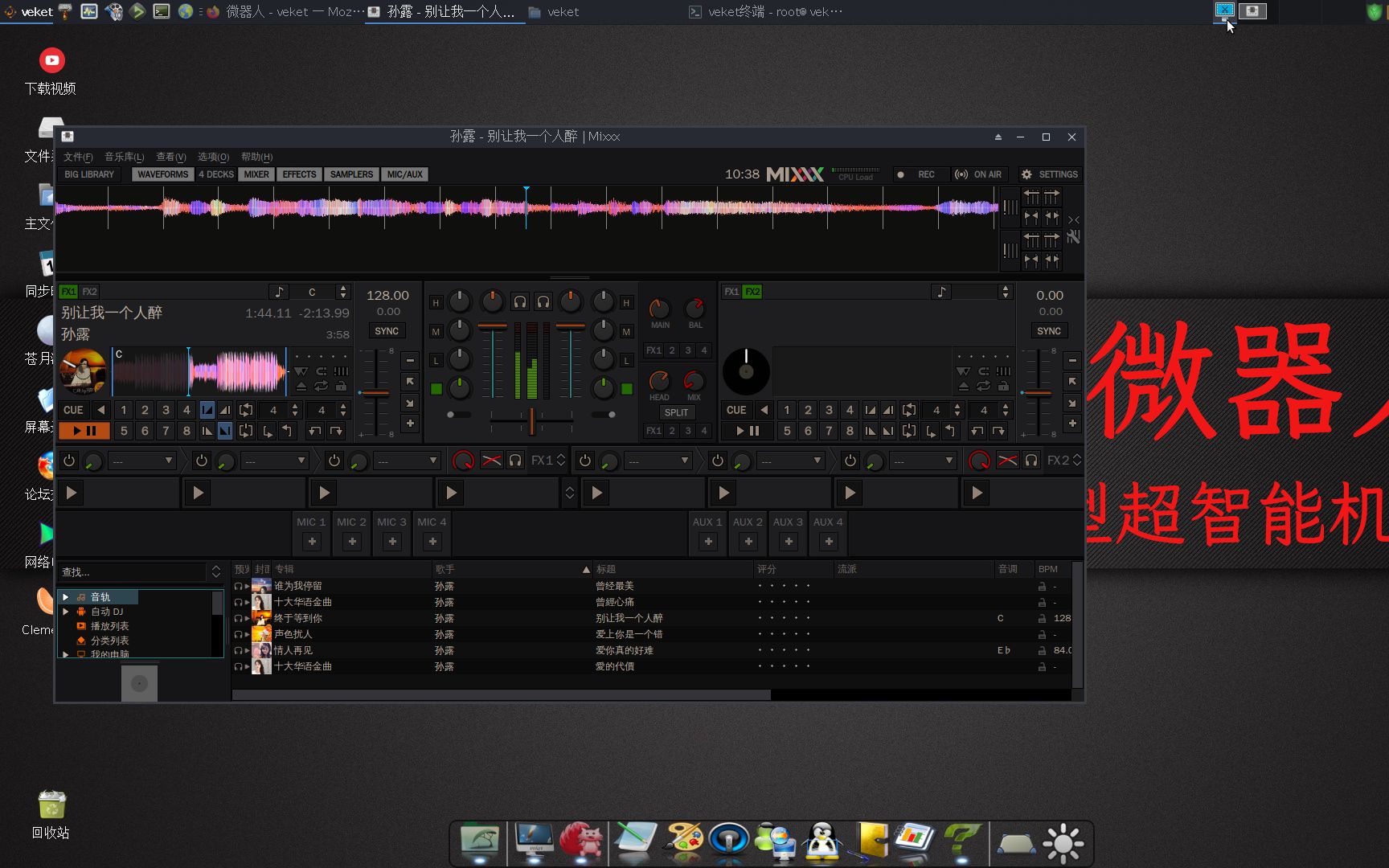Screen dimensions: 1389x868
Task: Click deck 1 reverse play arrow icon
Action: (x=100, y=410)
